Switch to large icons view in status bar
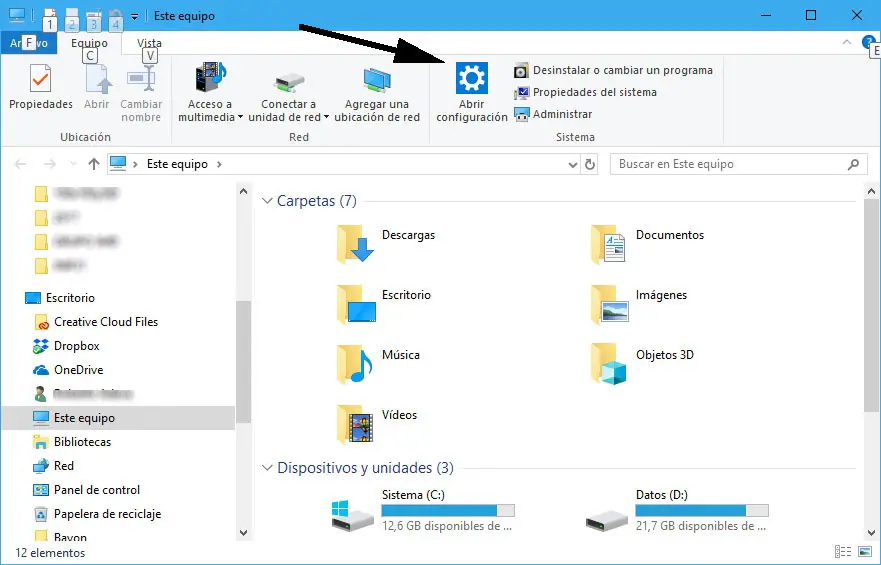Image resolution: width=881 pixels, height=565 pixels. (x=865, y=552)
